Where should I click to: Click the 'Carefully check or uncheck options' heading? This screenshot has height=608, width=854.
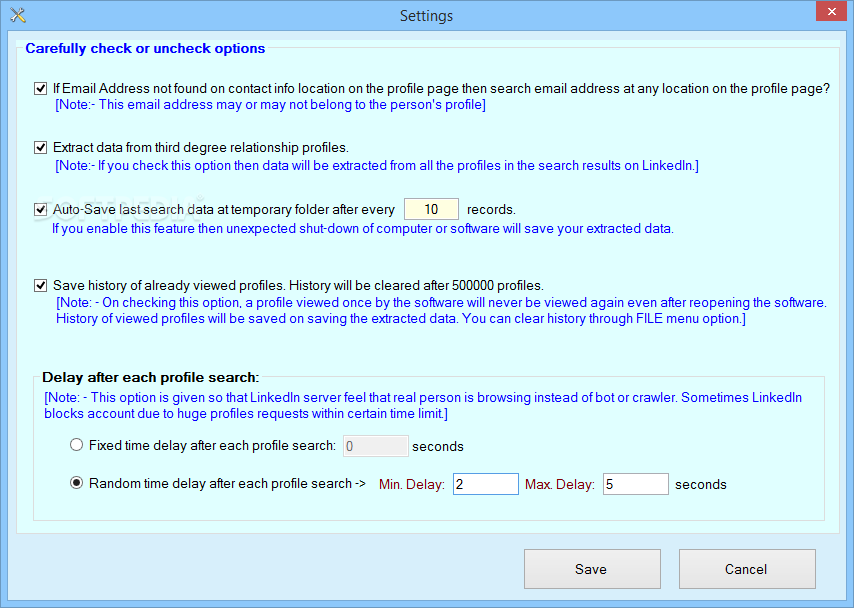point(145,48)
